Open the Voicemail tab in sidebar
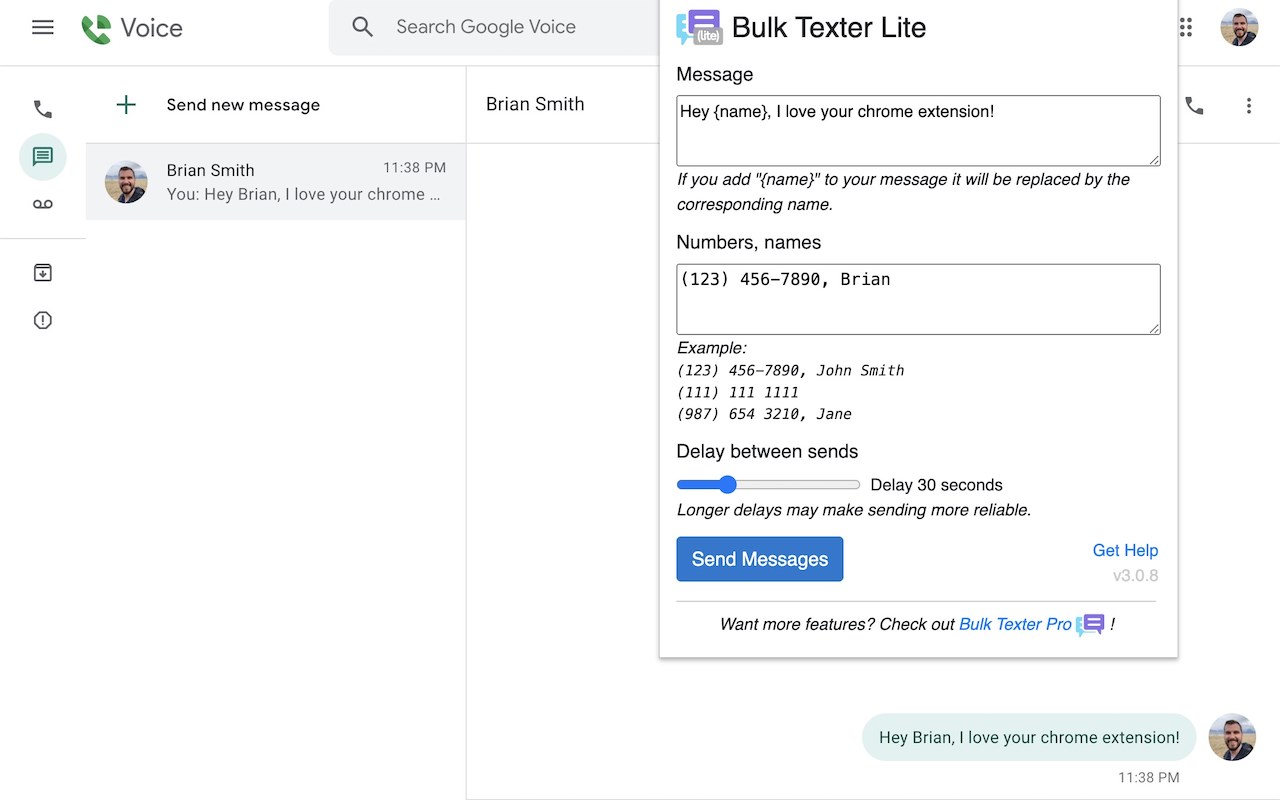This screenshot has width=1280, height=800. [x=43, y=204]
